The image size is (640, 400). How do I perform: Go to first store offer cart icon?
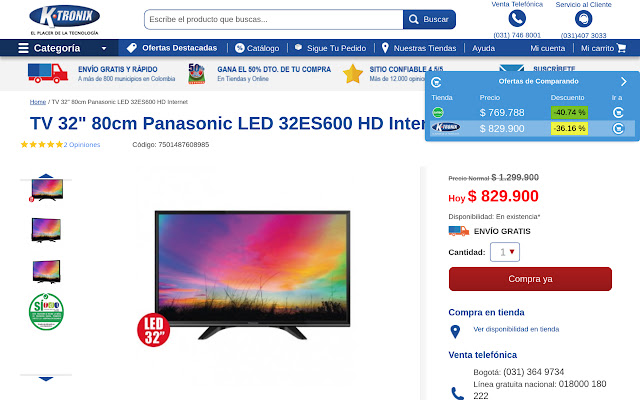[x=618, y=112]
